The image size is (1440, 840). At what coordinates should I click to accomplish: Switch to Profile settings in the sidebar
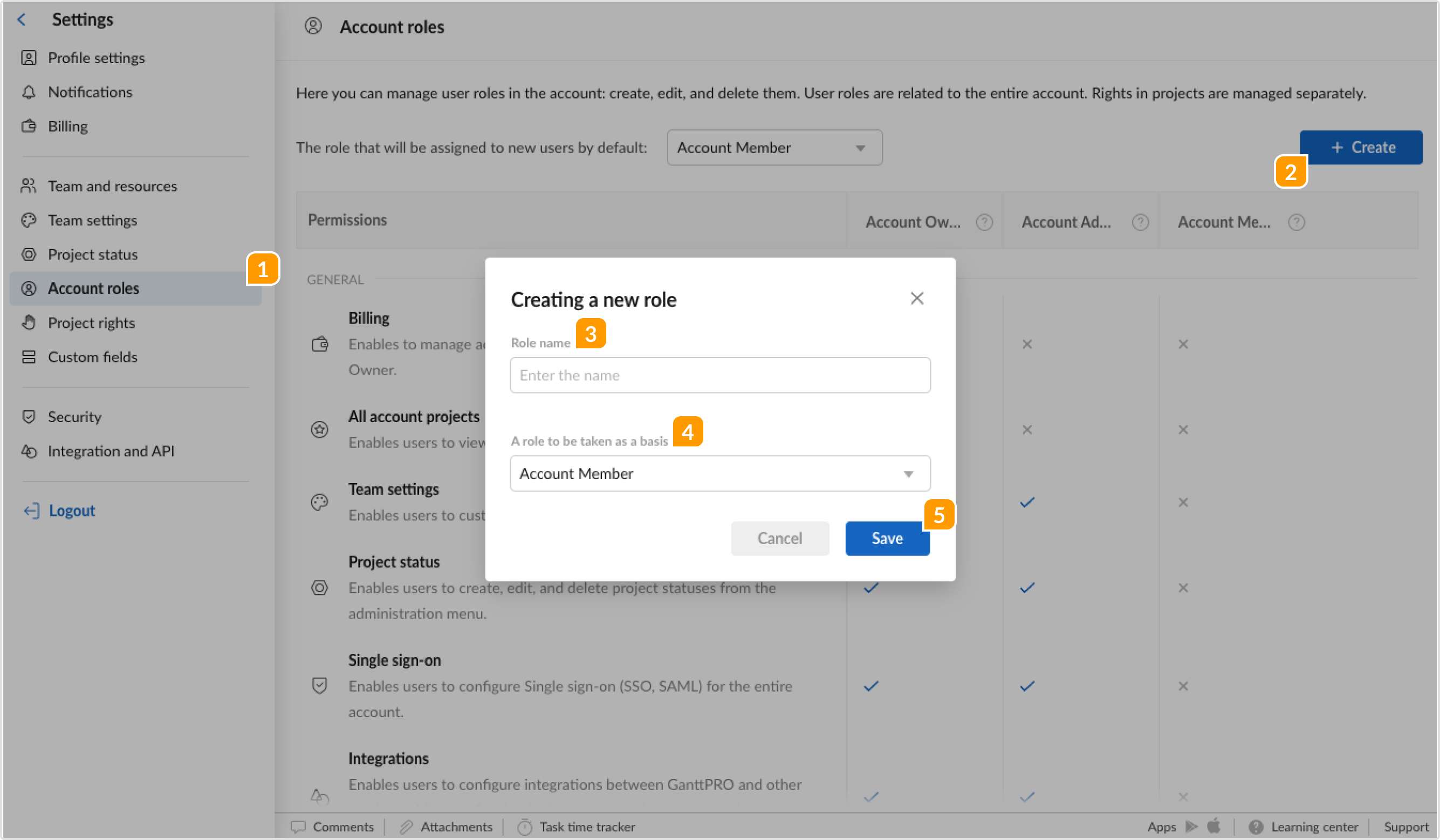coord(96,58)
